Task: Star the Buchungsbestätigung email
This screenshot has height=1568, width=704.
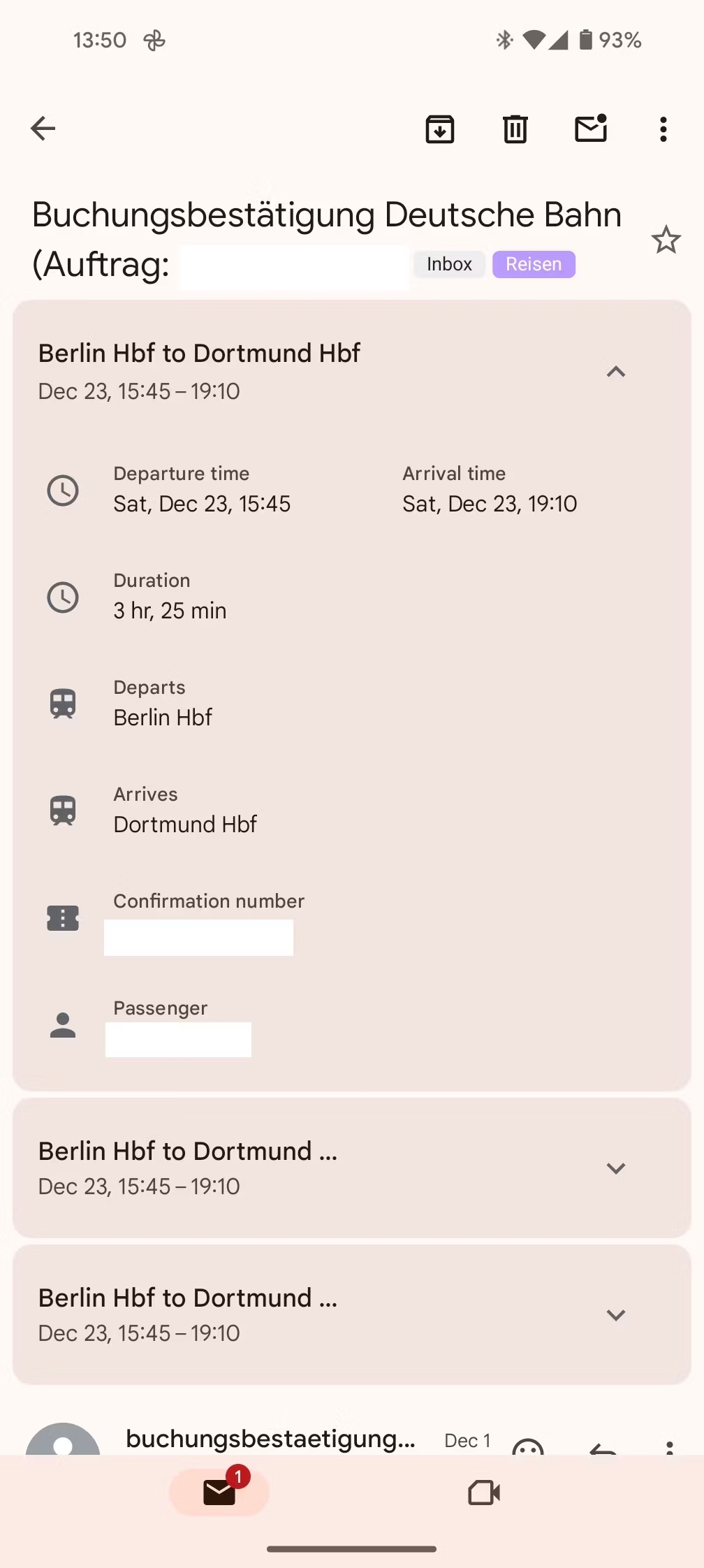Action: 666,240
